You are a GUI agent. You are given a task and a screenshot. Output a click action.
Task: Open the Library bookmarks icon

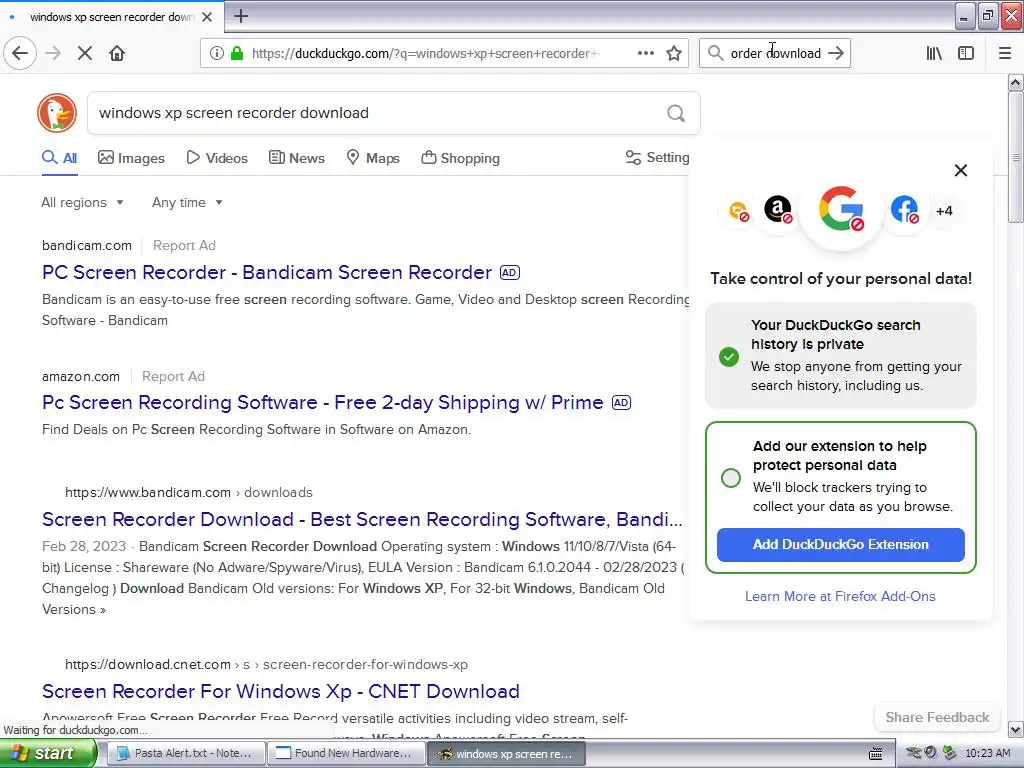[934, 54]
